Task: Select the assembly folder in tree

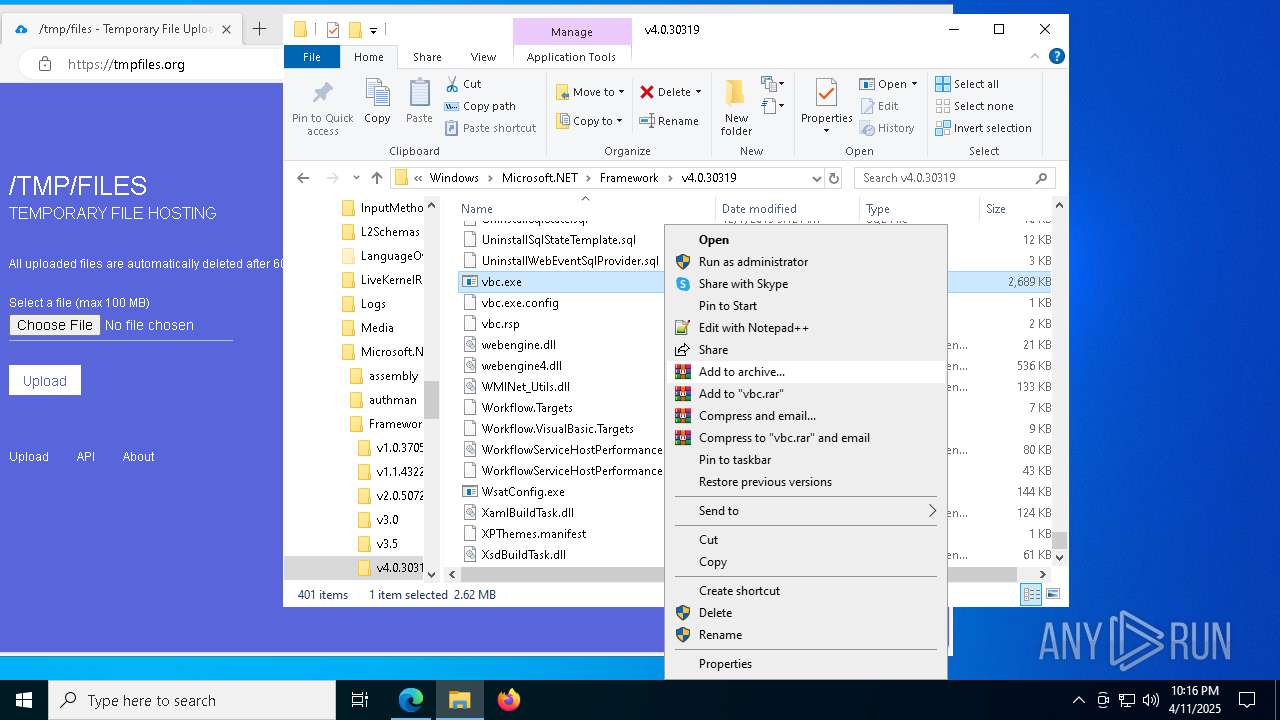Action: pos(393,376)
